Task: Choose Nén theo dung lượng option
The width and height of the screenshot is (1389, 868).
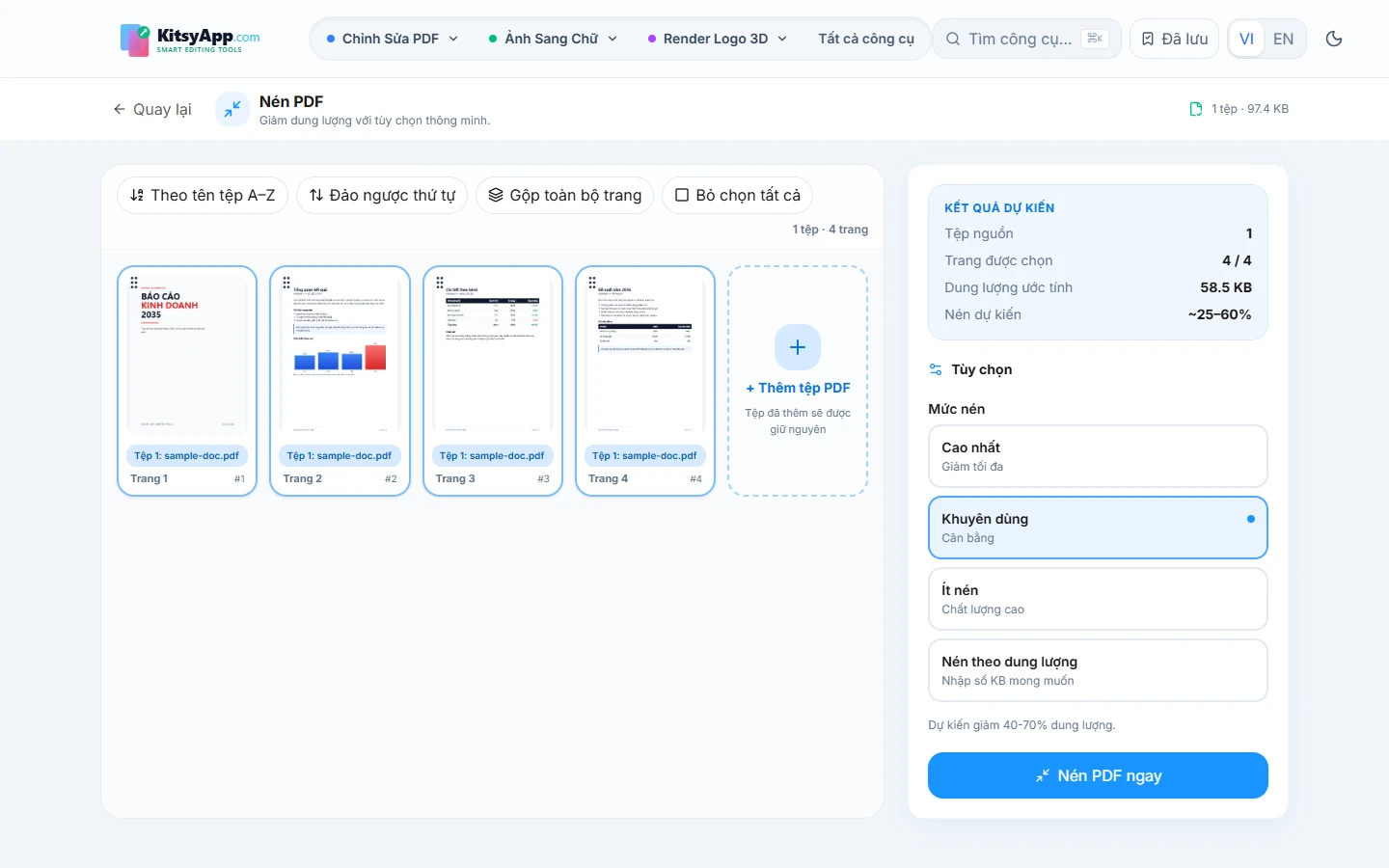Action: coord(1098,670)
